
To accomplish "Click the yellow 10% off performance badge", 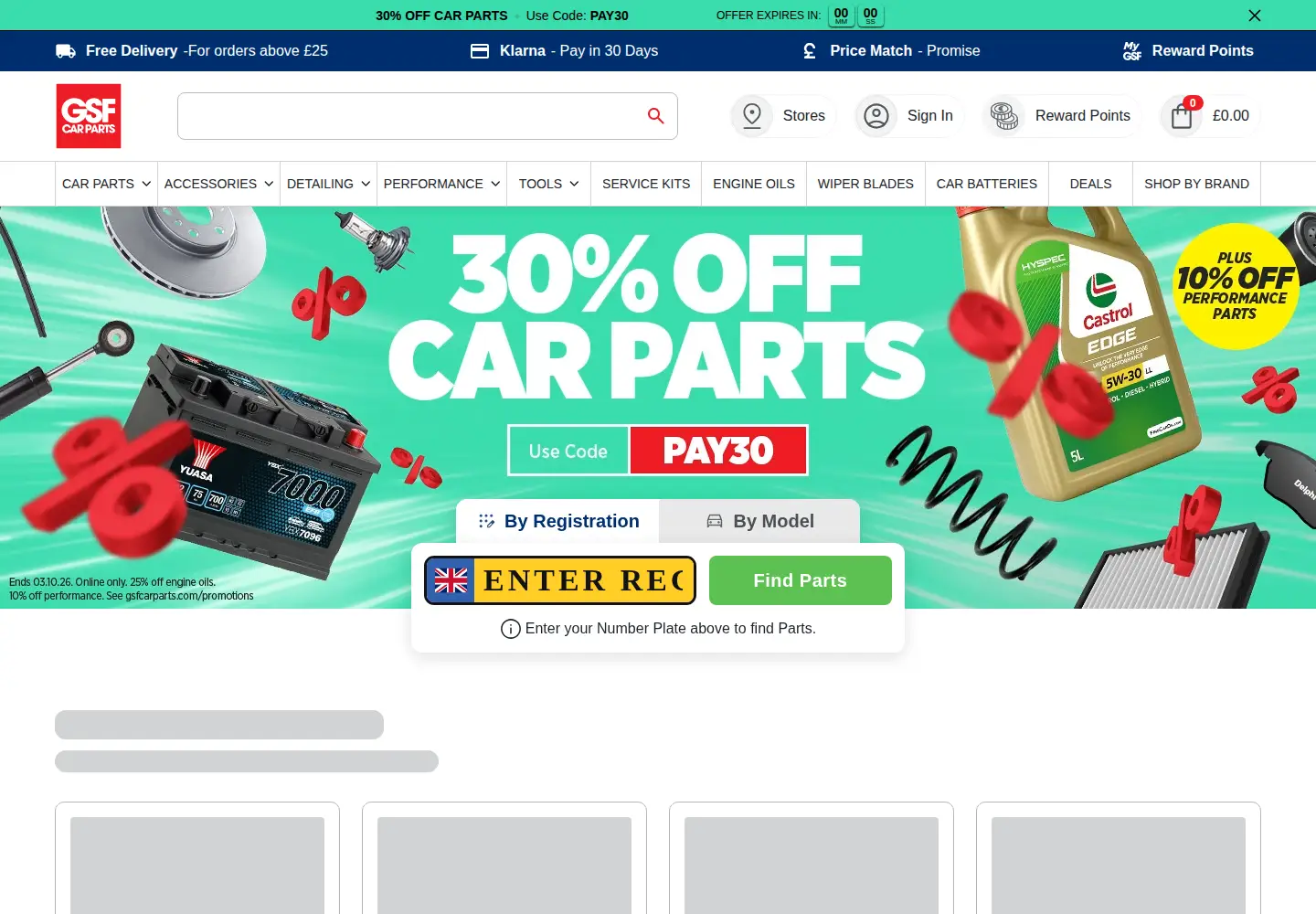I will point(1235,286).
